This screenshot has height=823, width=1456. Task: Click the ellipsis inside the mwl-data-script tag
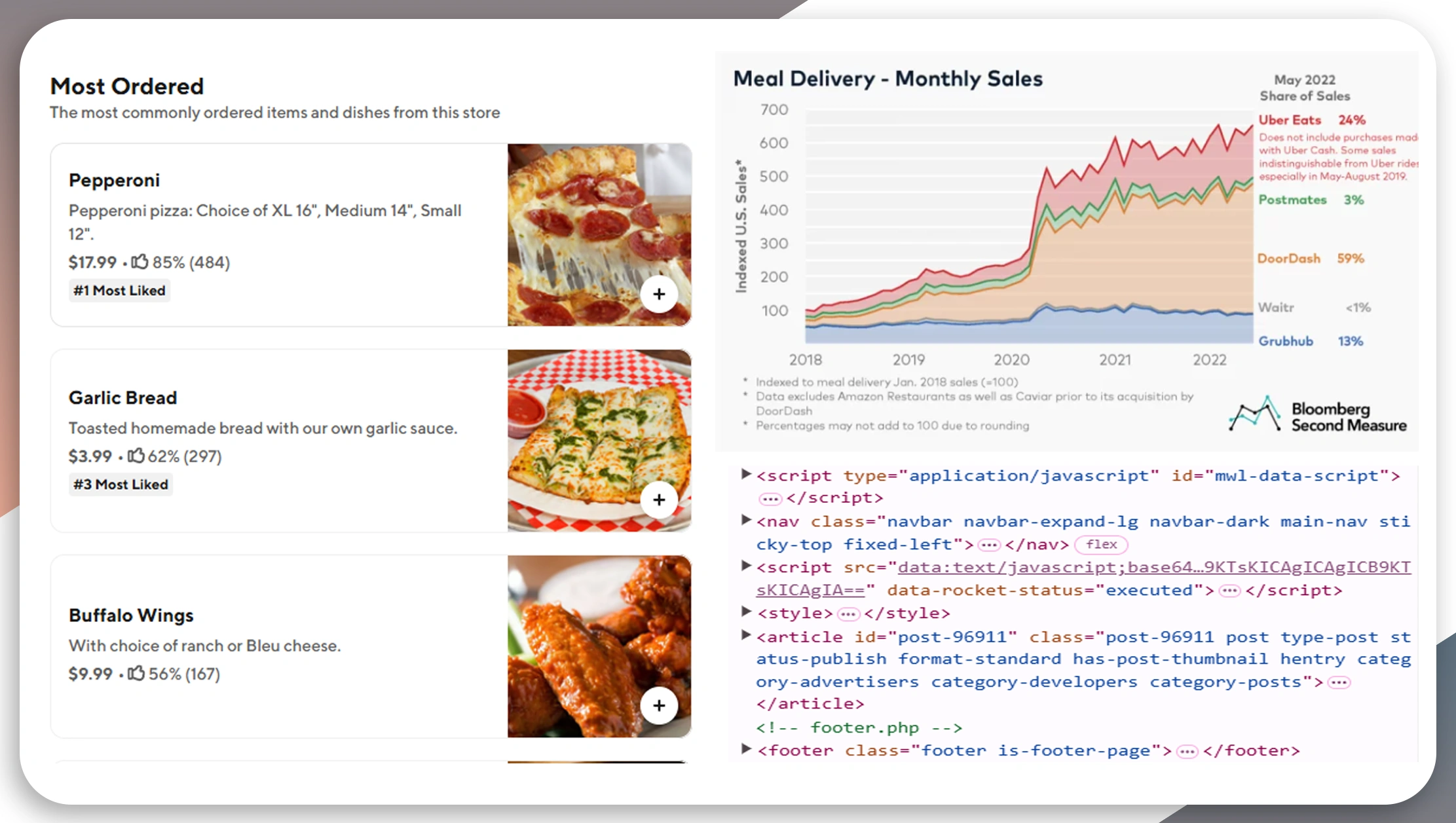[770, 499]
